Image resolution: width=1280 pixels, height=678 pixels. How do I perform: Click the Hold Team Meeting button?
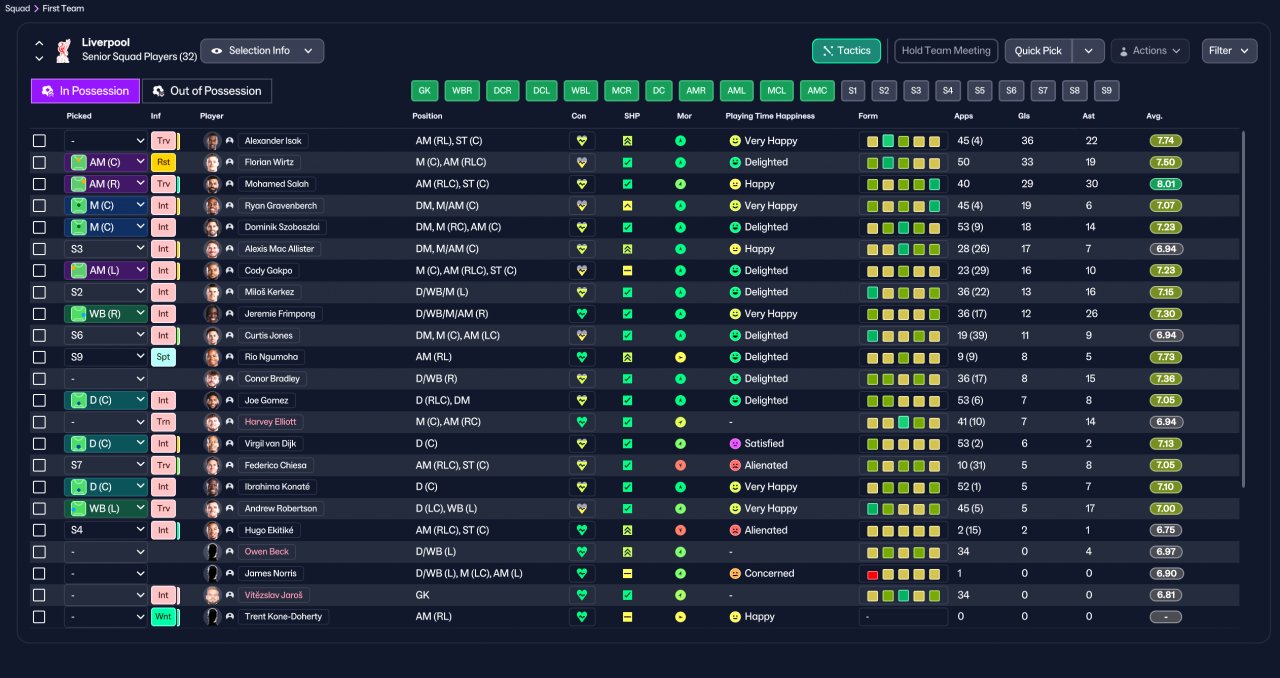pyautogui.click(x=946, y=51)
